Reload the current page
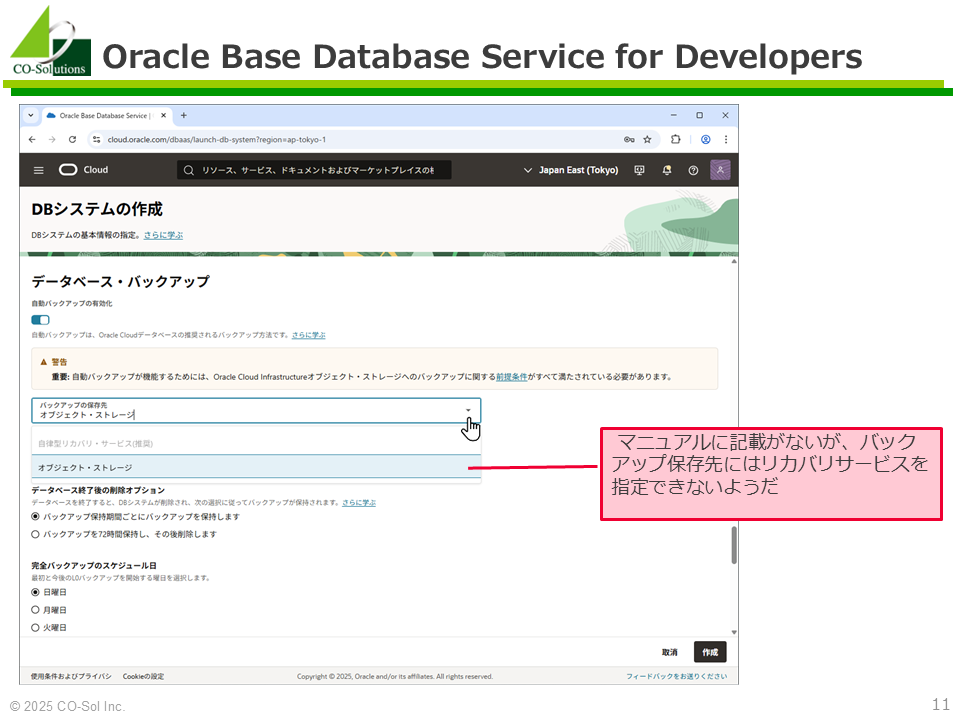 pos(72,140)
